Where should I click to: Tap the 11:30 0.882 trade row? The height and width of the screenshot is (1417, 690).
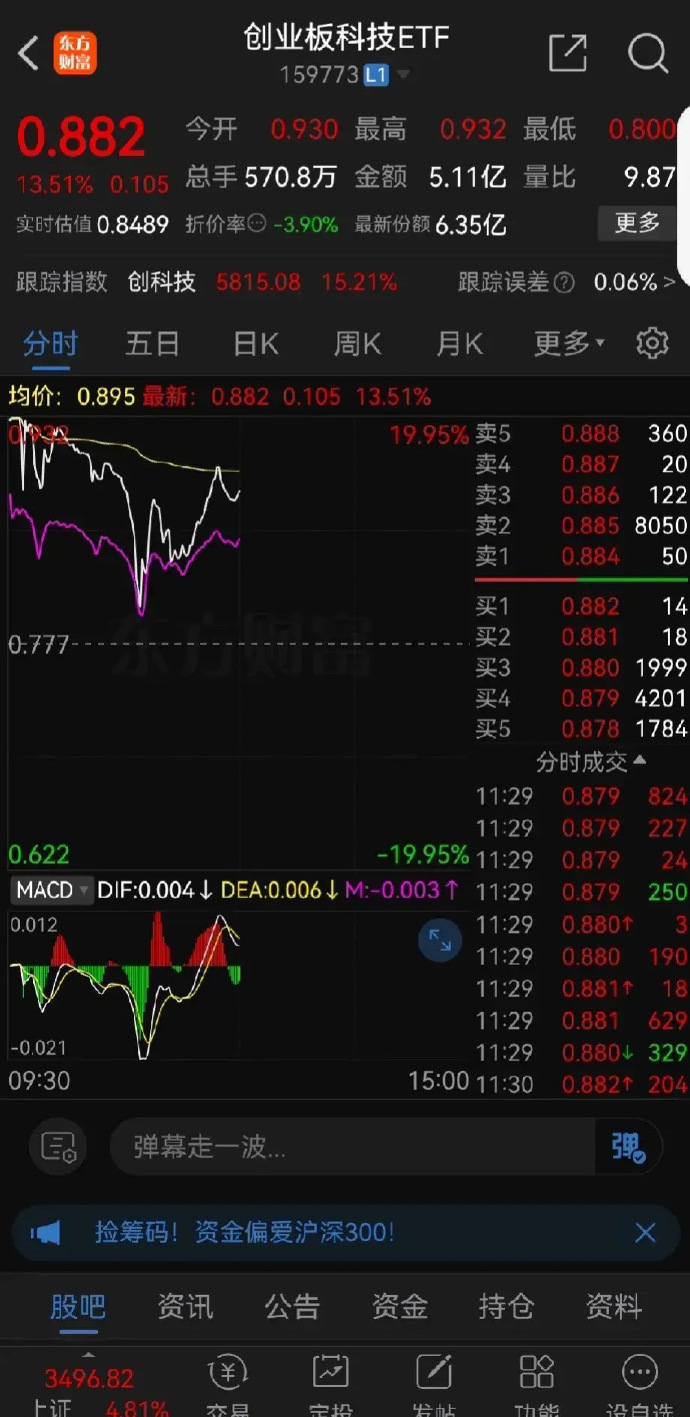[x=581, y=1084]
